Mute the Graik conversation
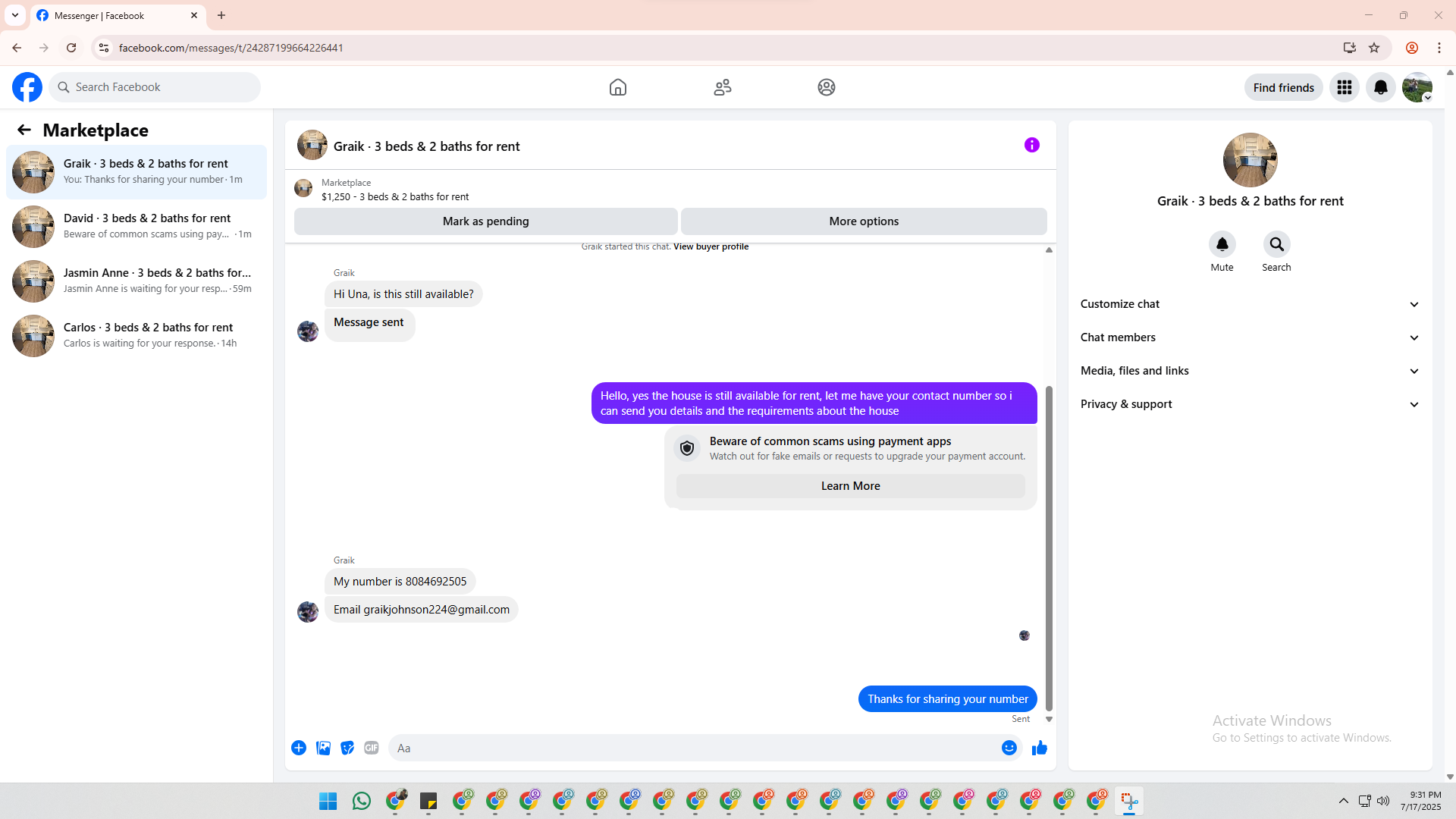 tap(1222, 244)
